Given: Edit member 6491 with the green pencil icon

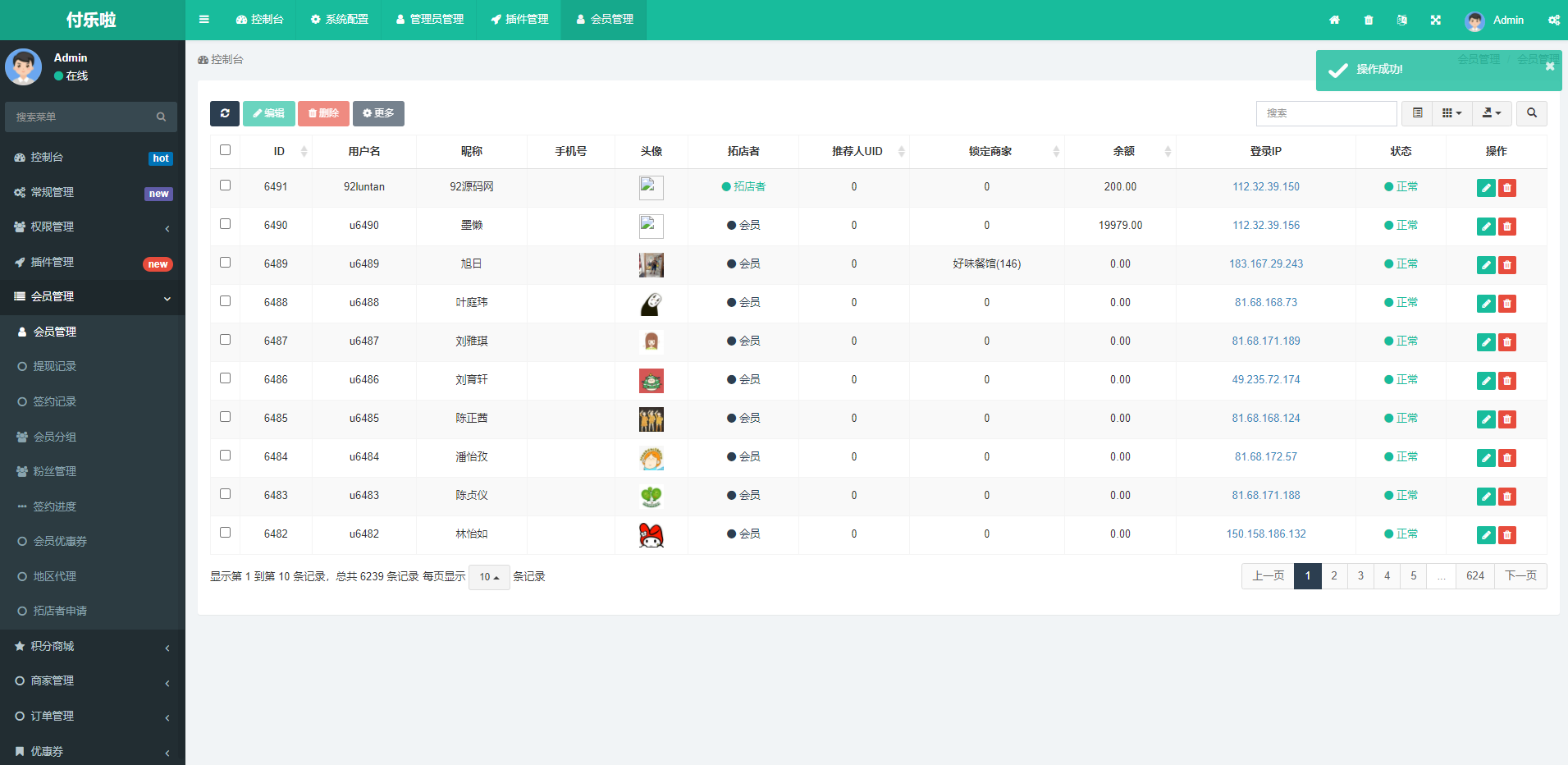Looking at the screenshot, I should pos(1486,188).
